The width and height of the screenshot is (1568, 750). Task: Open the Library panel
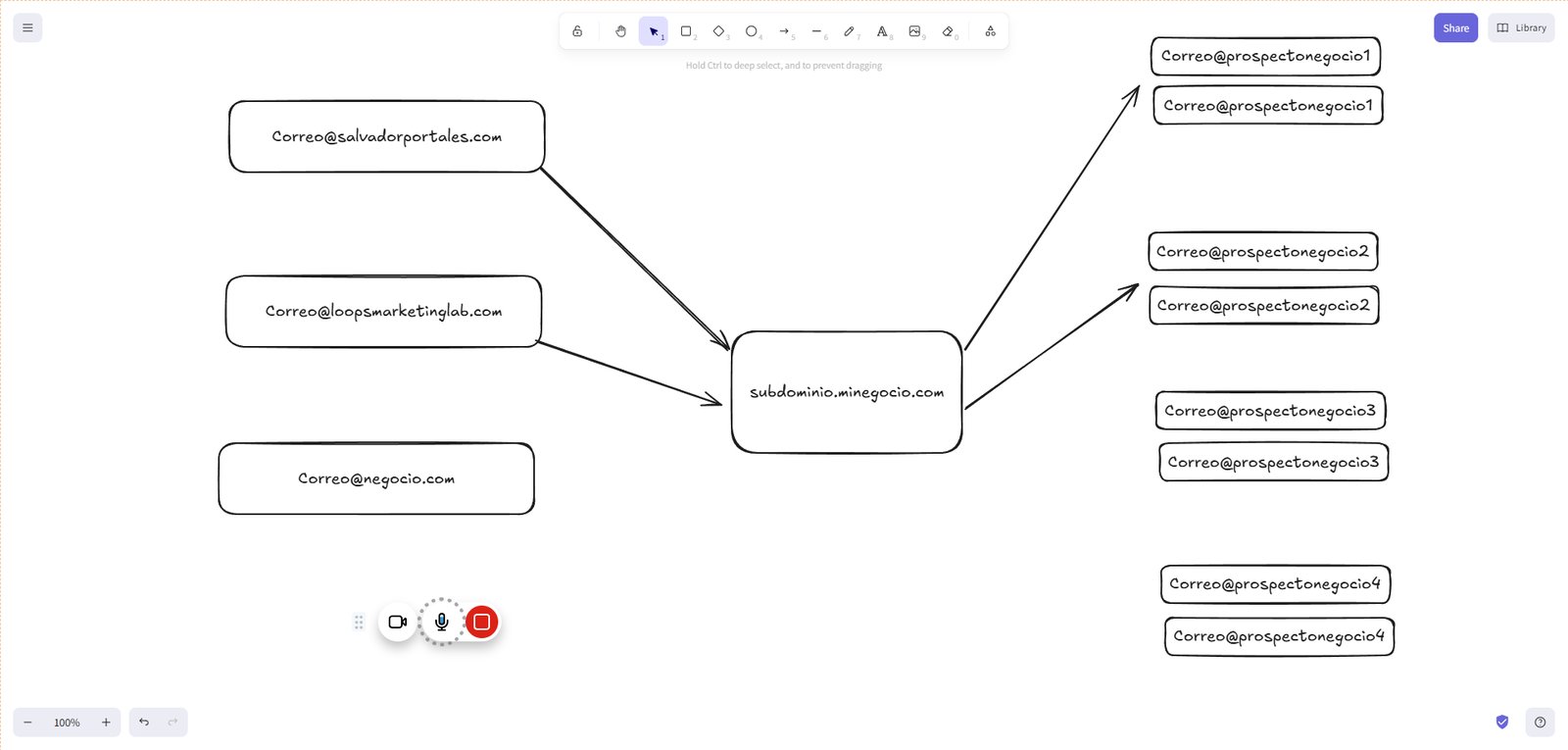1521,27
